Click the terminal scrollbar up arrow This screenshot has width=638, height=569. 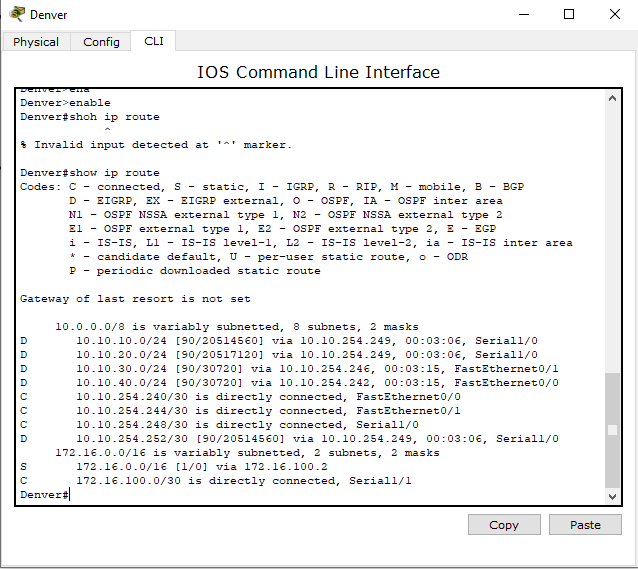[612, 100]
